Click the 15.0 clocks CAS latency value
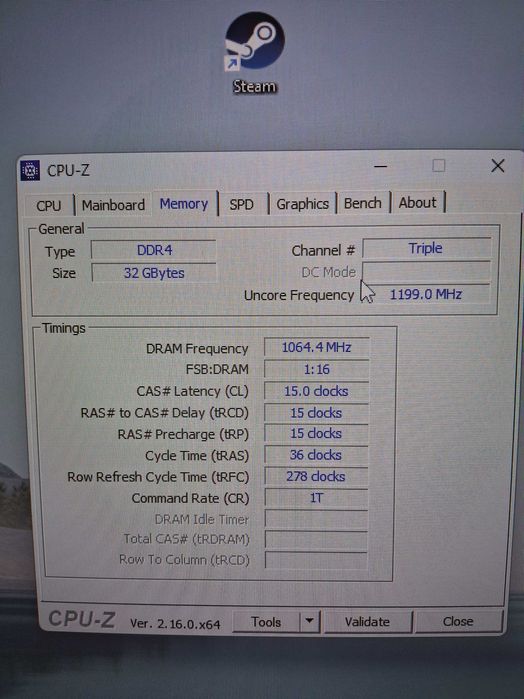The height and width of the screenshot is (699, 524). [317, 391]
